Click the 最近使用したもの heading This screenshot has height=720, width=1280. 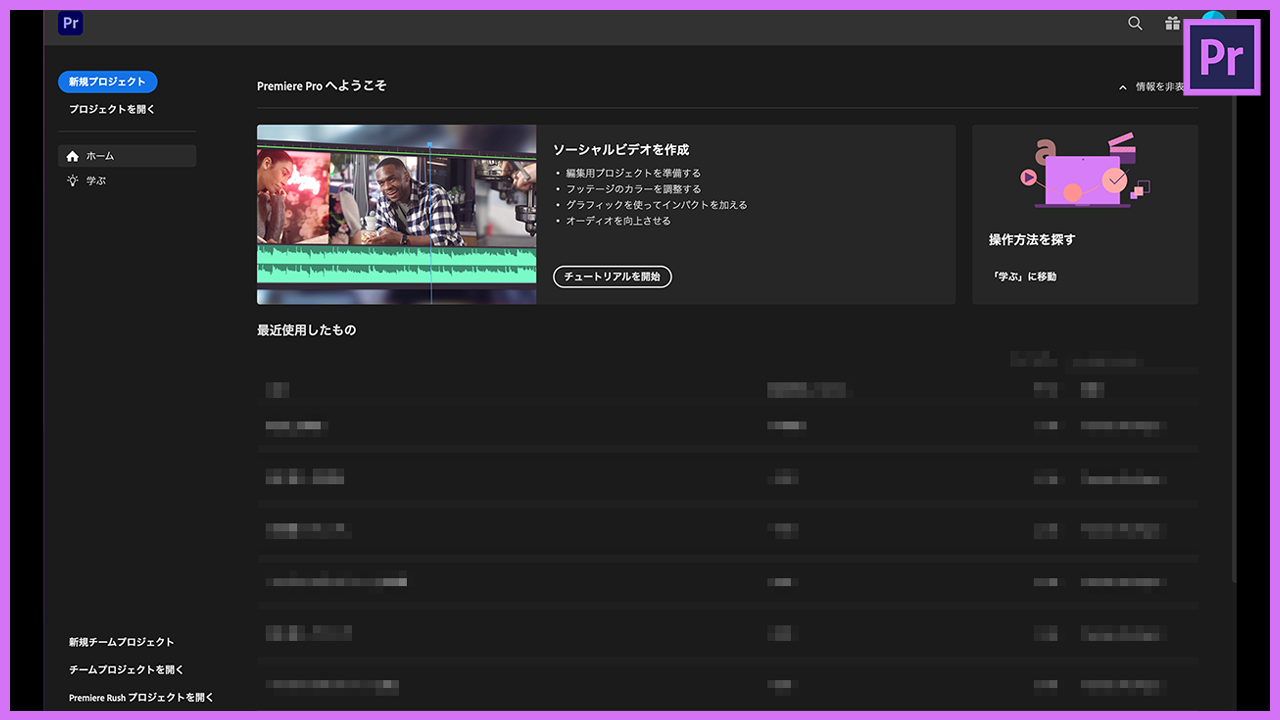pyautogui.click(x=306, y=330)
